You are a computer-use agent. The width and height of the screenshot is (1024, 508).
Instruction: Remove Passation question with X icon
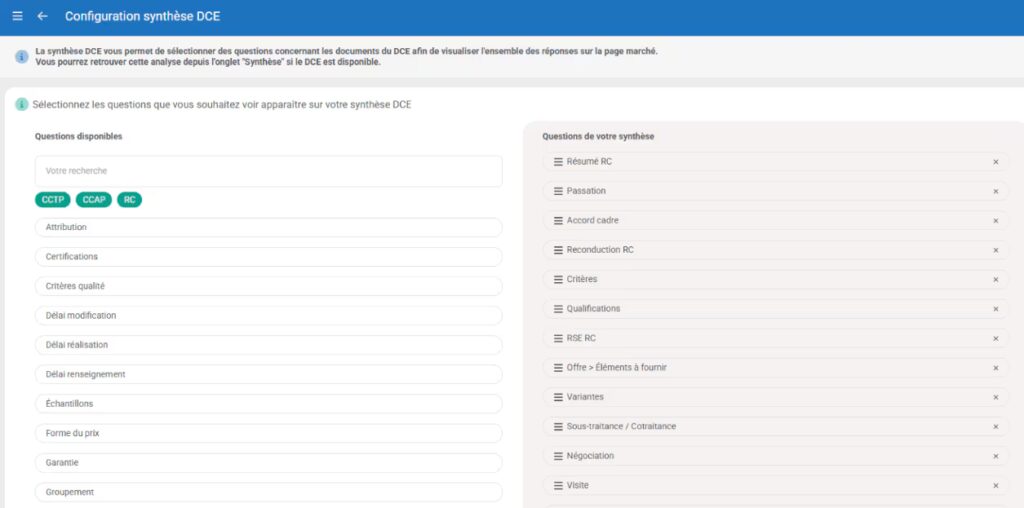pos(995,191)
